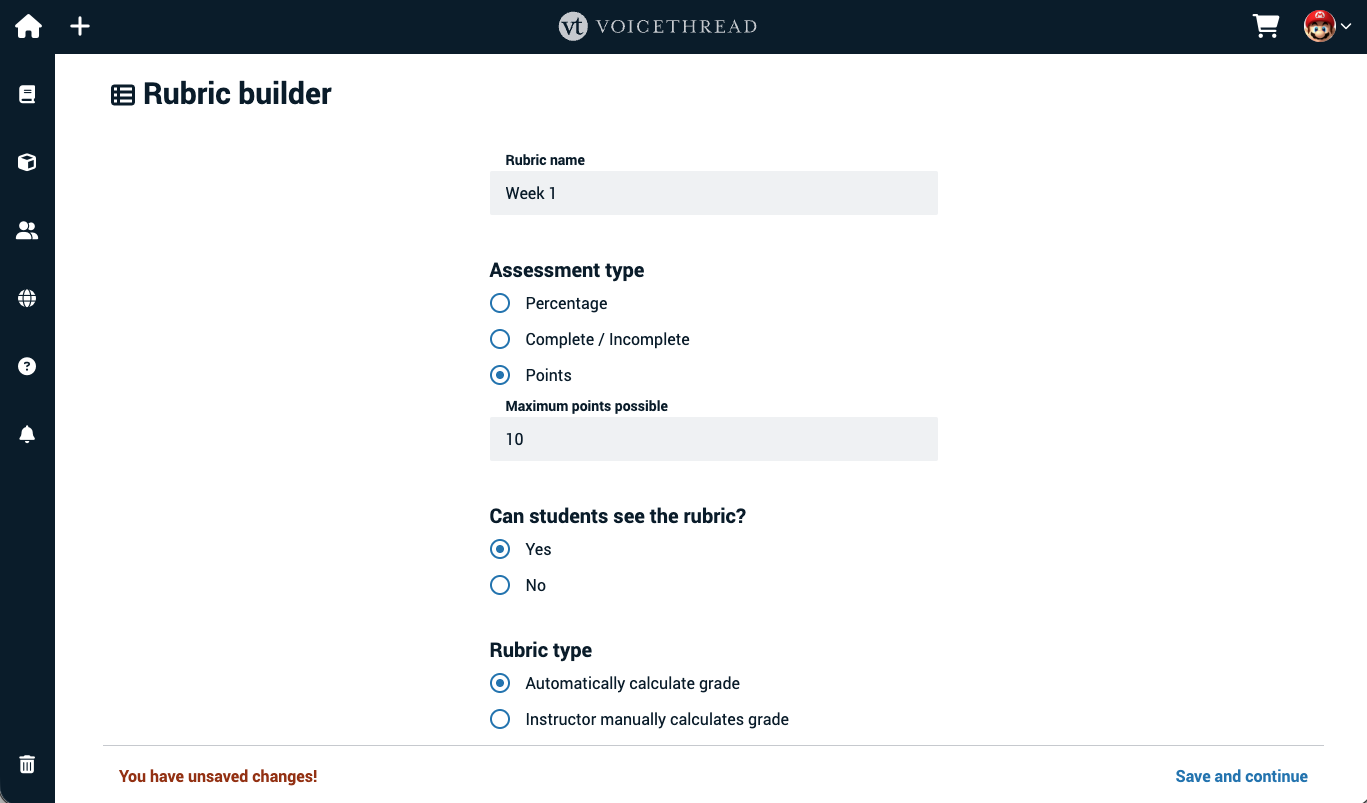Image resolution: width=1367 pixels, height=803 pixels.
Task: Open the Contacts people icon
Action: (27, 229)
